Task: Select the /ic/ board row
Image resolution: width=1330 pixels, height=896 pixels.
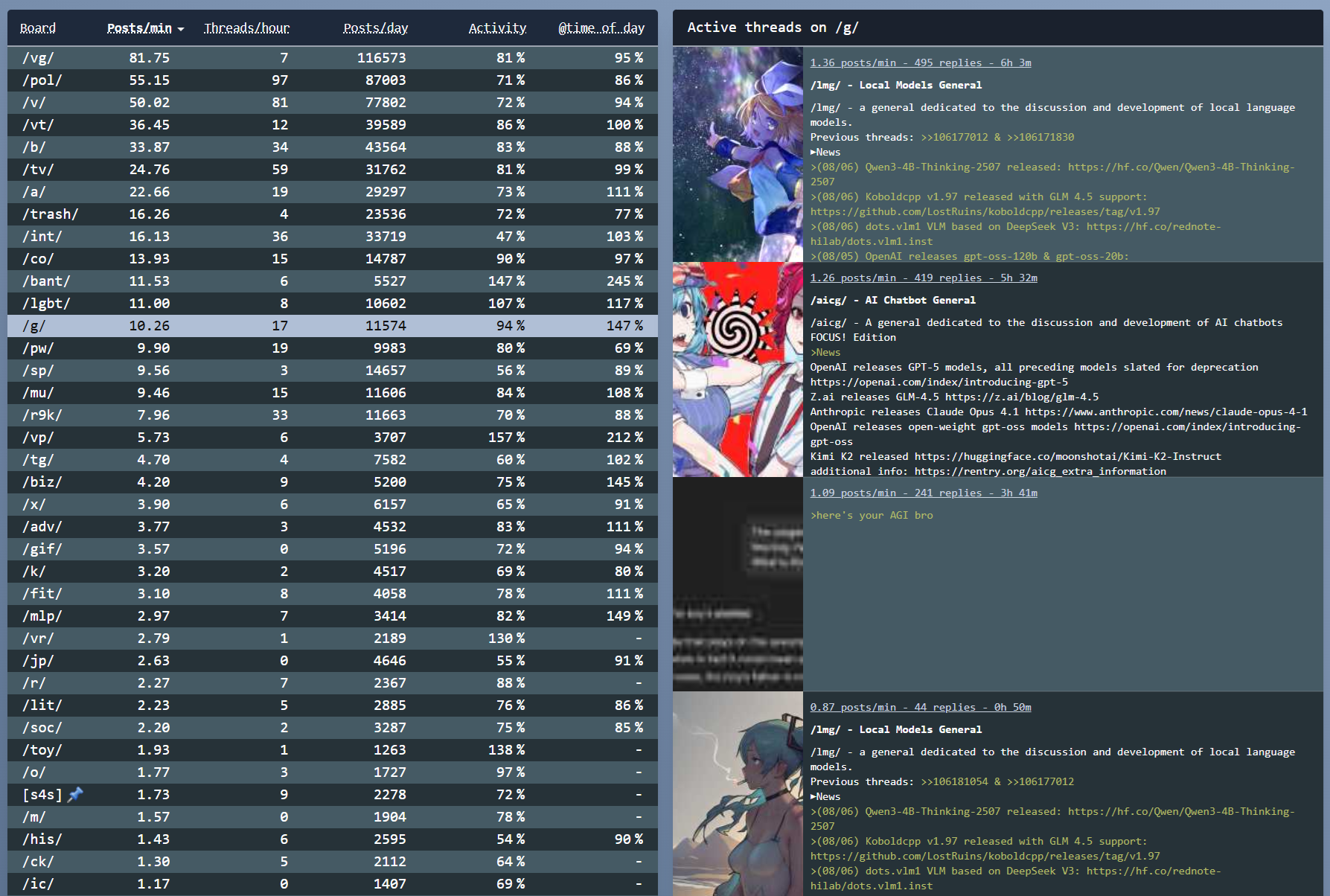Action: pyautogui.click(x=333, y=884)
